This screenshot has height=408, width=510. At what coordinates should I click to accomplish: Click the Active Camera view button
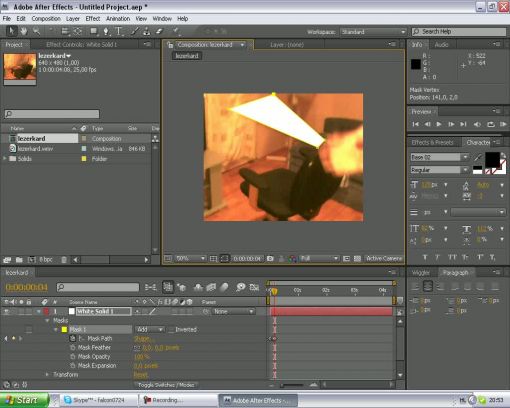point(384,258)
